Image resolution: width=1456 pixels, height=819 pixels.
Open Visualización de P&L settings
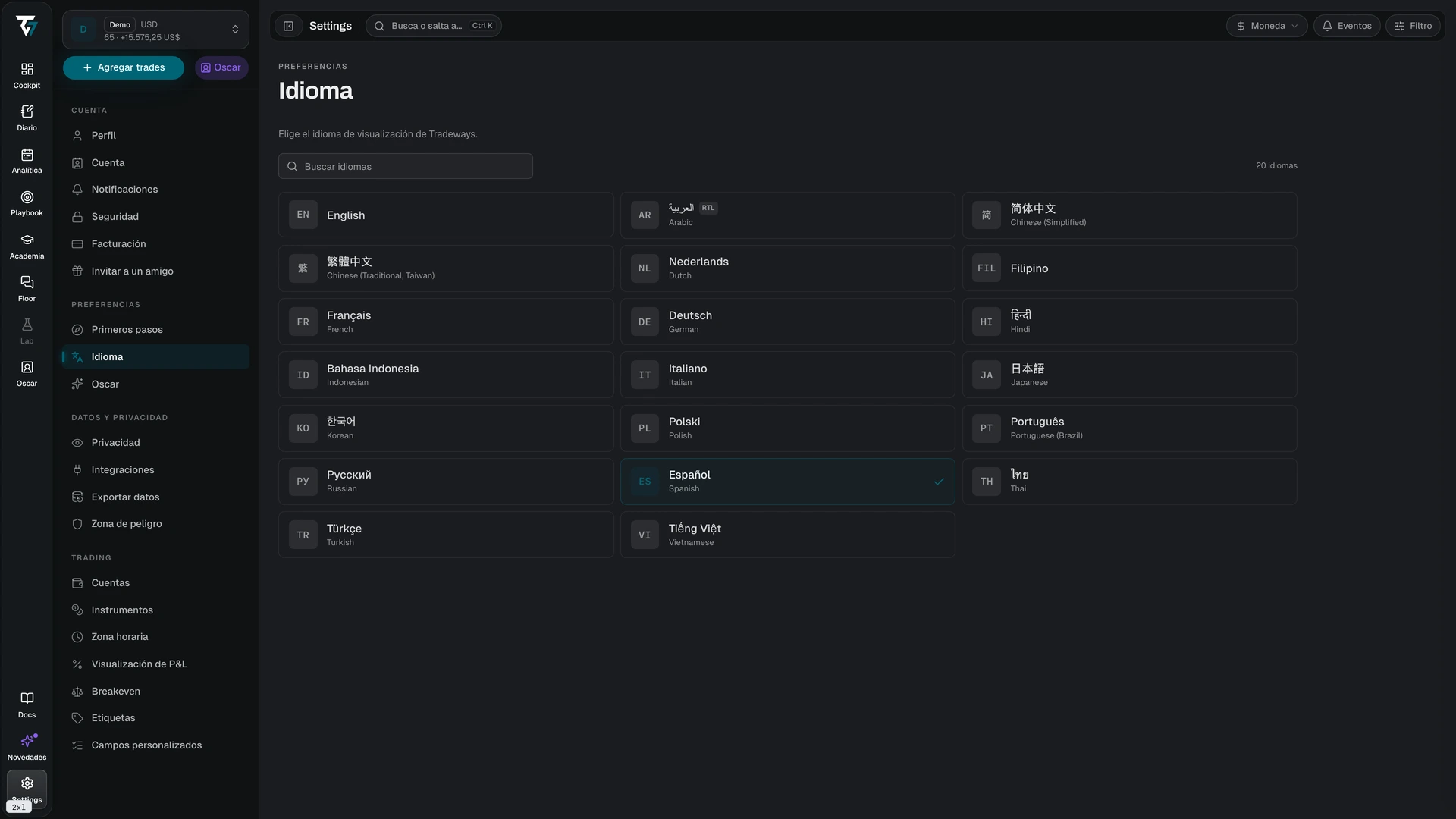coord(155,664)
